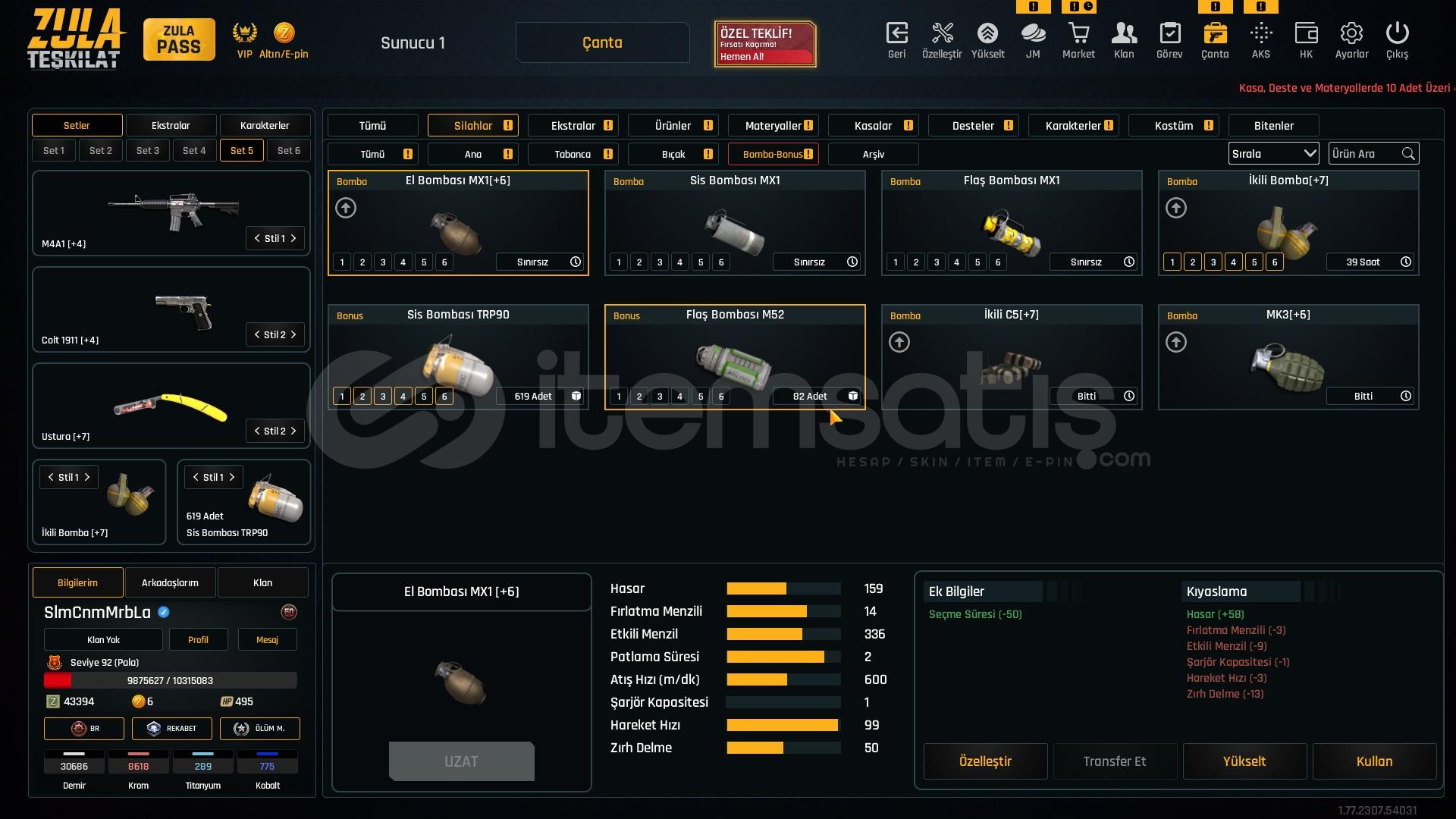Toggle set slot 5 on İkili Bomba[+7] card
The width and height of the screenshot is (1456, 819).
1254,262
